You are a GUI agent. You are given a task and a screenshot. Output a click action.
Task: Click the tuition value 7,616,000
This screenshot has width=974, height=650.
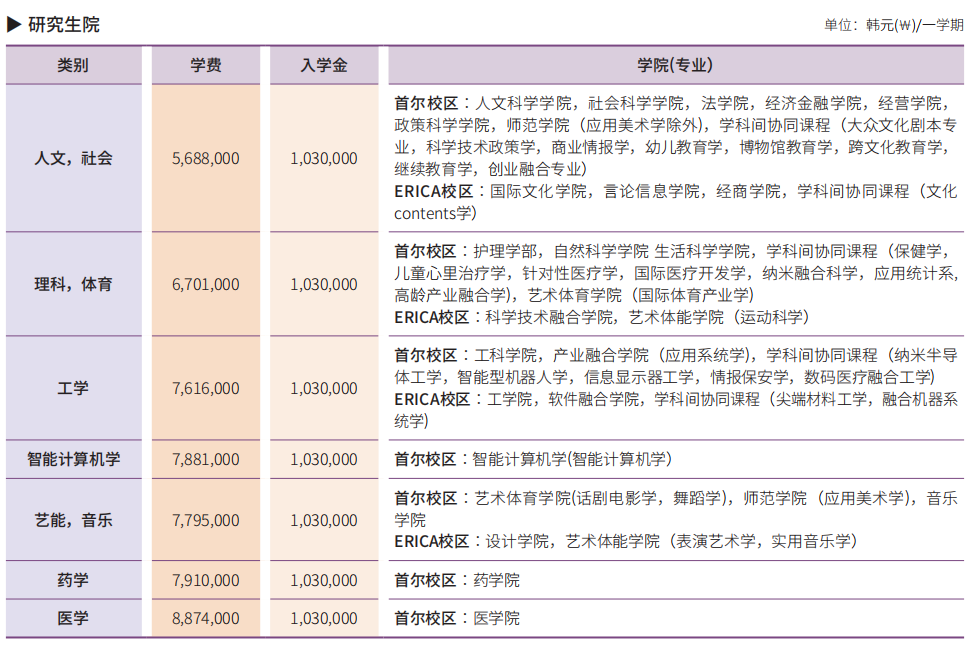[206, 388]
